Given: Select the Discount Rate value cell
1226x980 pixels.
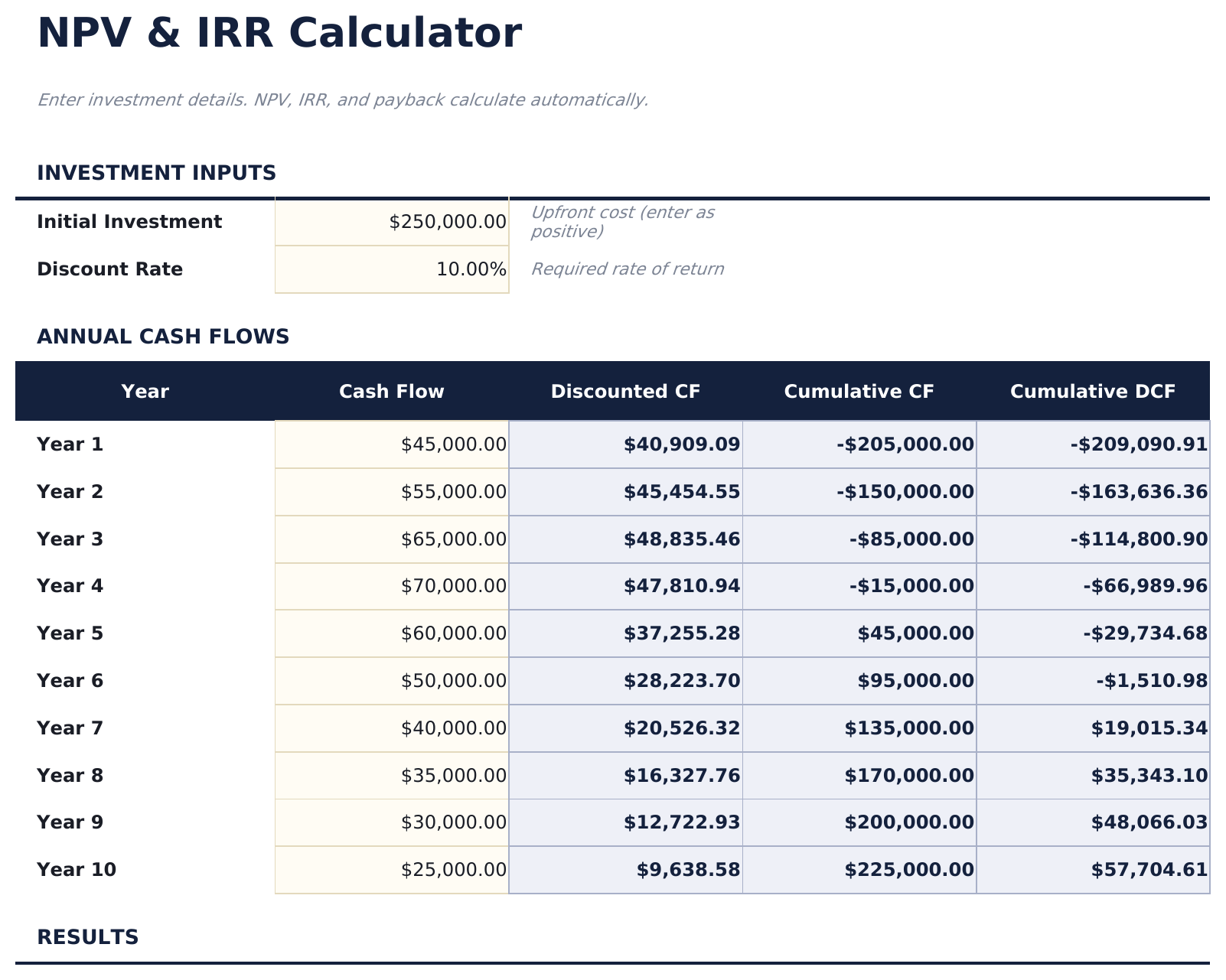Looking at the screenshot, I should [x=390, y=269].
